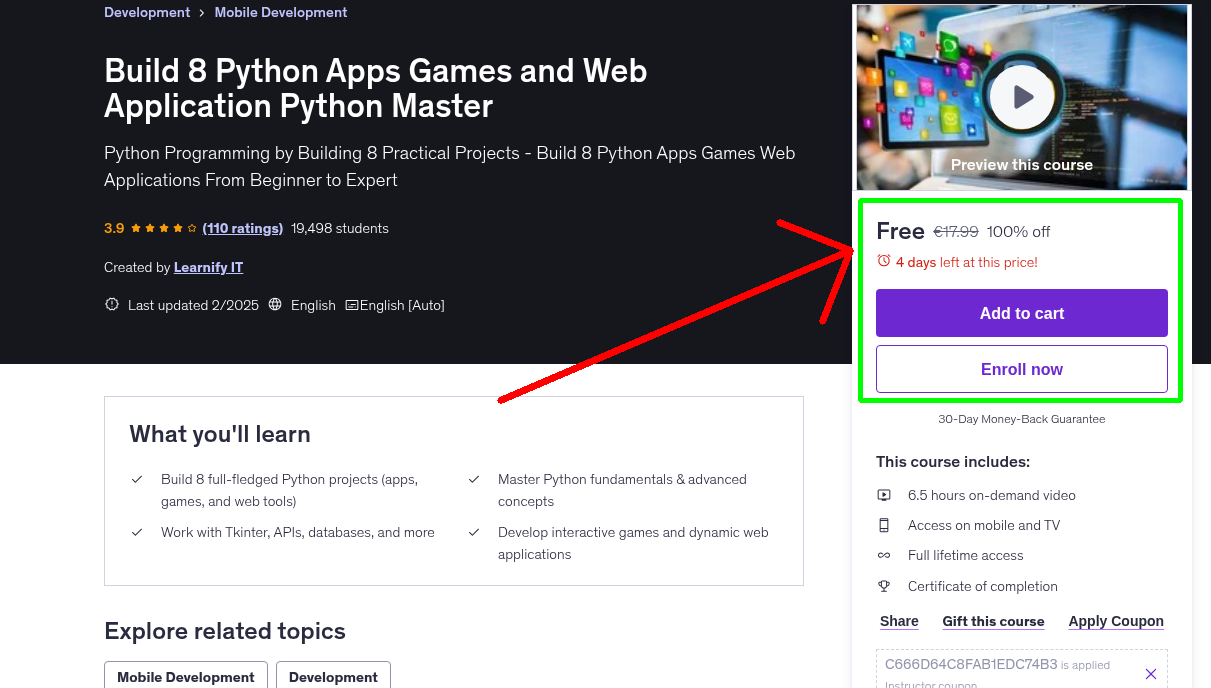Visit the Learnify IT instructor profile
Image resolution: width=1211 pixels, height=688 pixels.
click(x=208, y=267)
